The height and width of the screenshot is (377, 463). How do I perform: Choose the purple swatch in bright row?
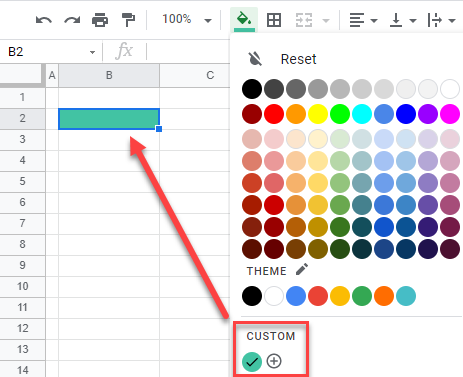[x=428, y=114]
